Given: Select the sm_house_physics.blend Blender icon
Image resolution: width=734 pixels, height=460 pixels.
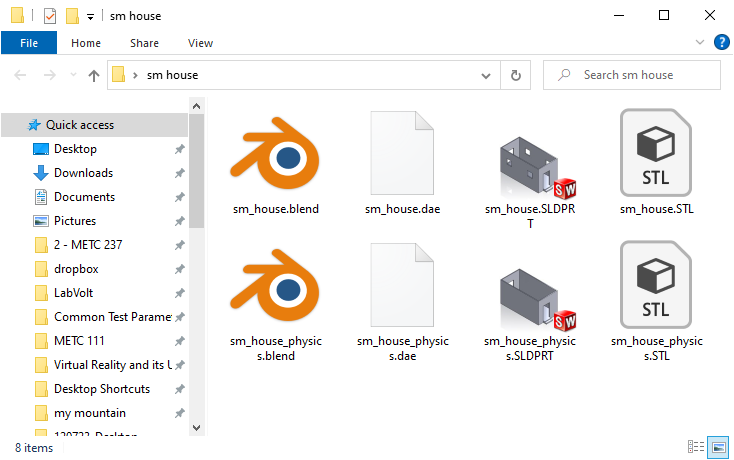Looking at the screenshot, I should 275,285.
